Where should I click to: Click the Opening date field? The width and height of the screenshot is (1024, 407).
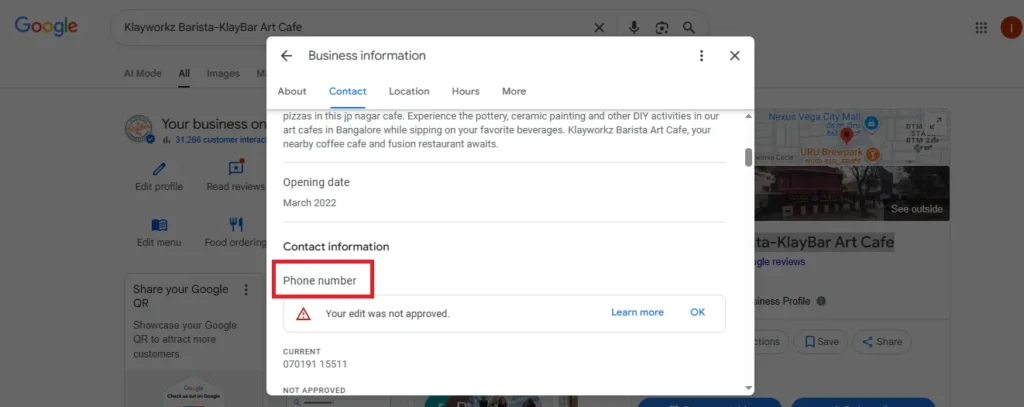pos(316,182)
